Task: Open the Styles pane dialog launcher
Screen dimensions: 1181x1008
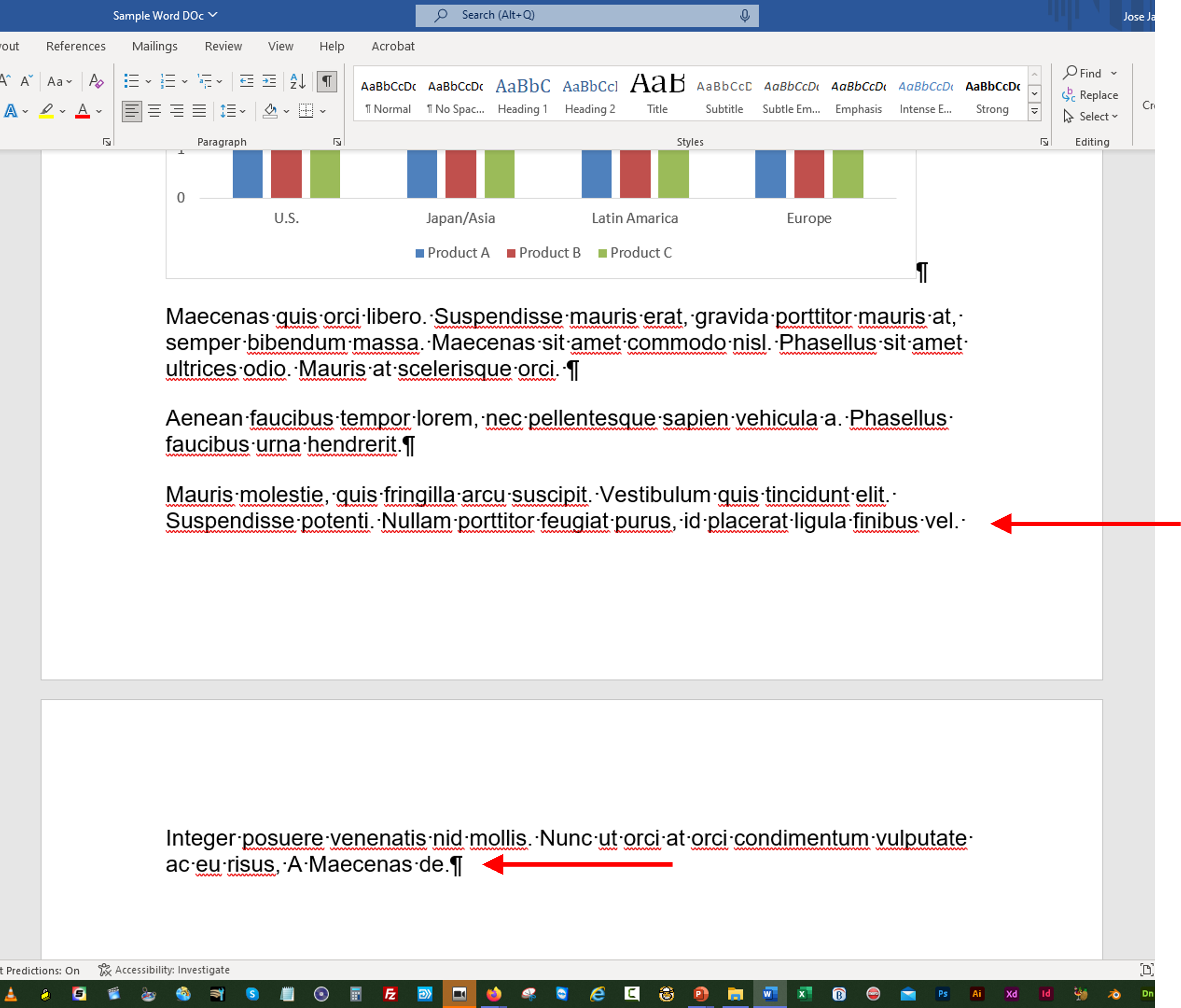Action: coord(1043,142)
